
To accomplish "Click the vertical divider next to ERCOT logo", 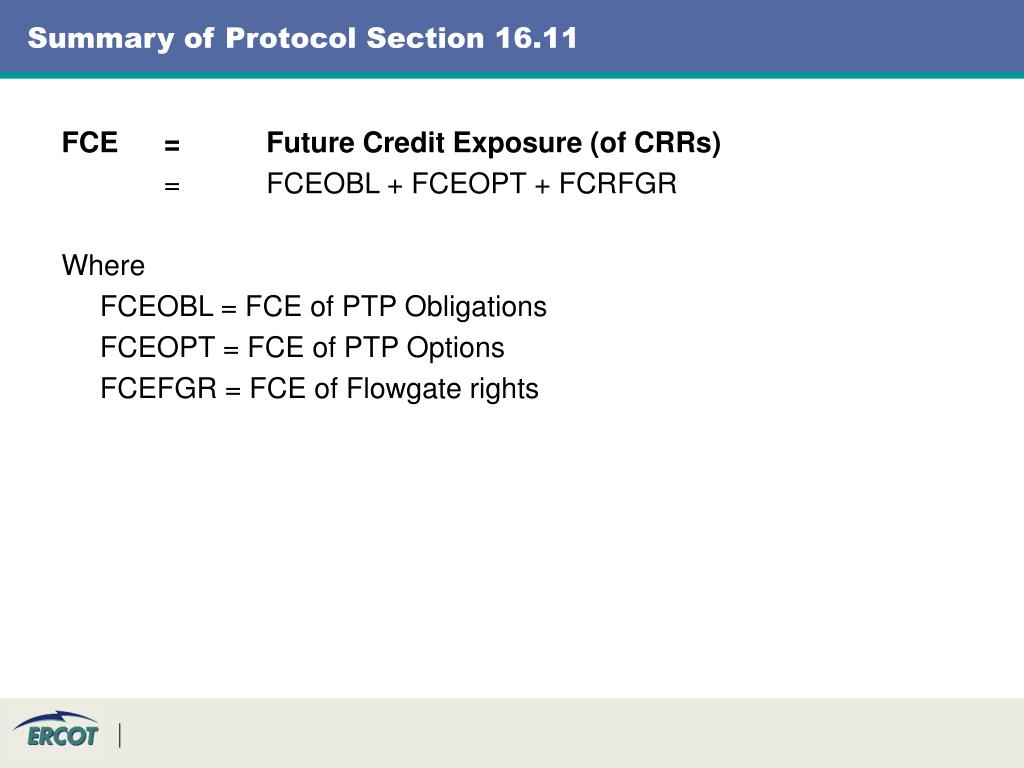I will tap(120, 735).
